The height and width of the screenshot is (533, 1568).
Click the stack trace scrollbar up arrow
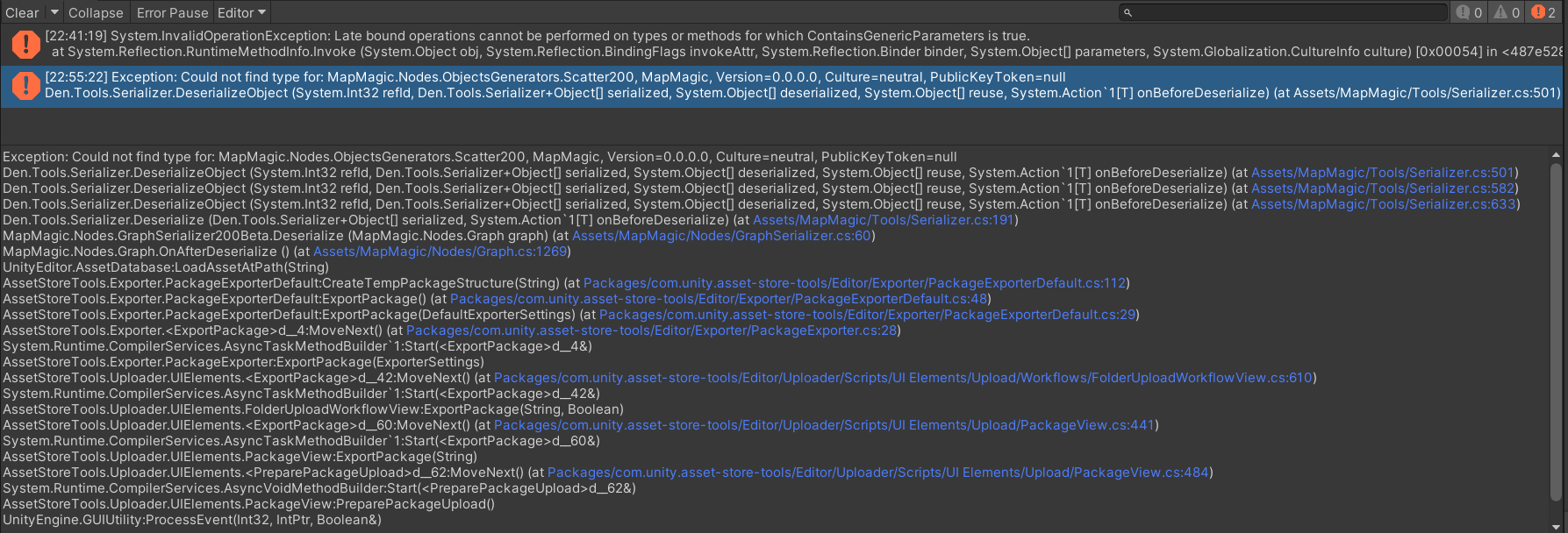click(1557, 155)
